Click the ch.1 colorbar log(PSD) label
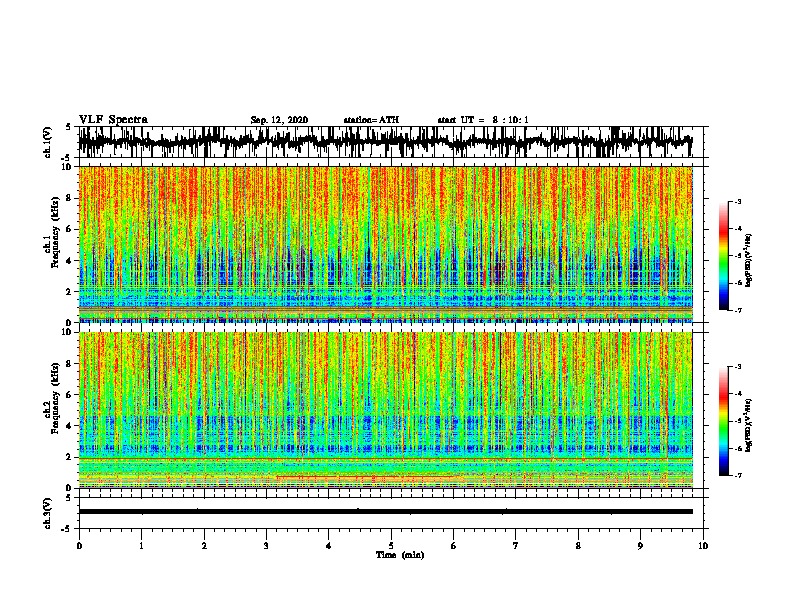This screenshot has height=612, width=792. coord(749,260)
